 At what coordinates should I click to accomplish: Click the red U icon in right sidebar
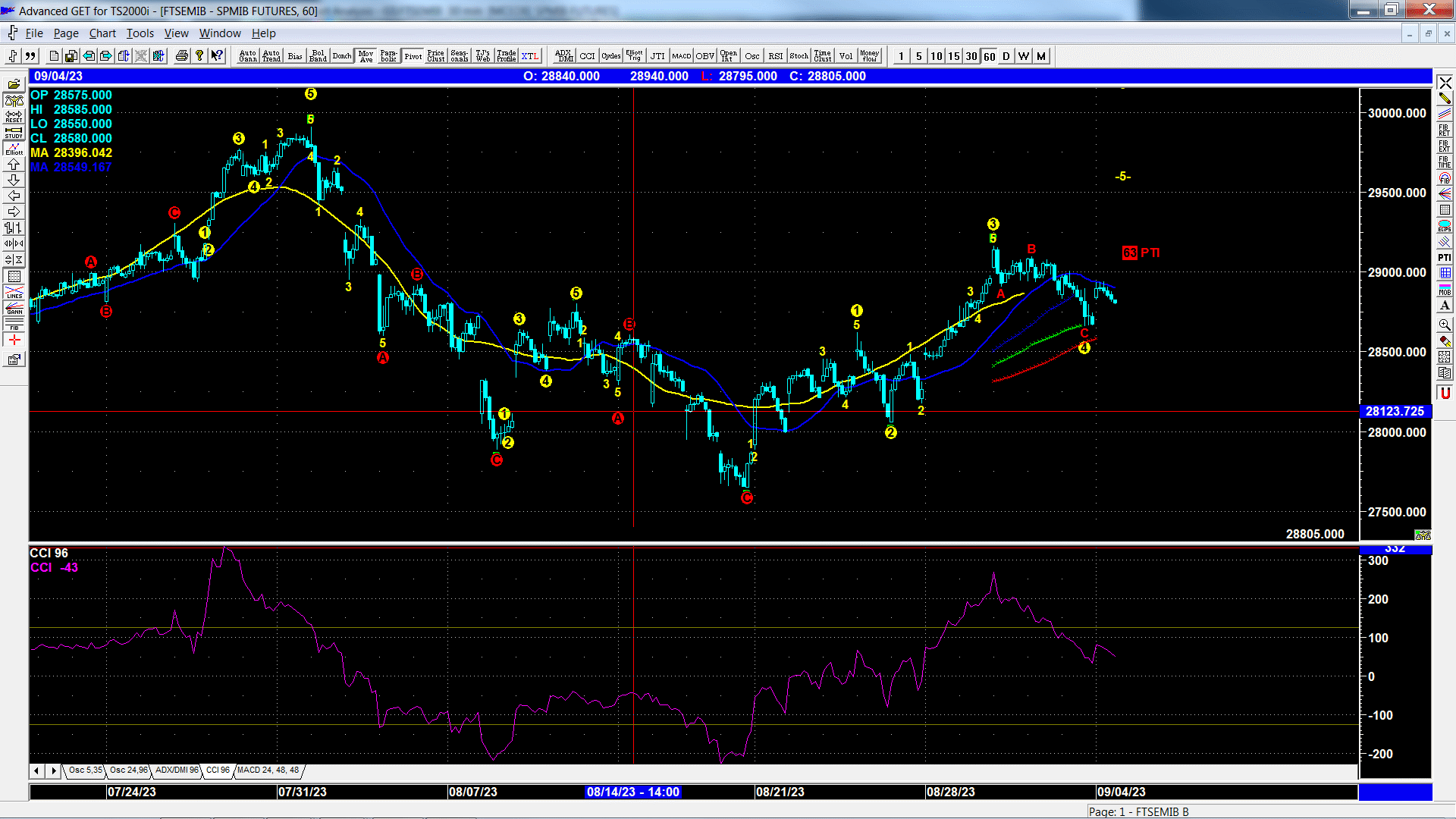(x=1445, y=393)
